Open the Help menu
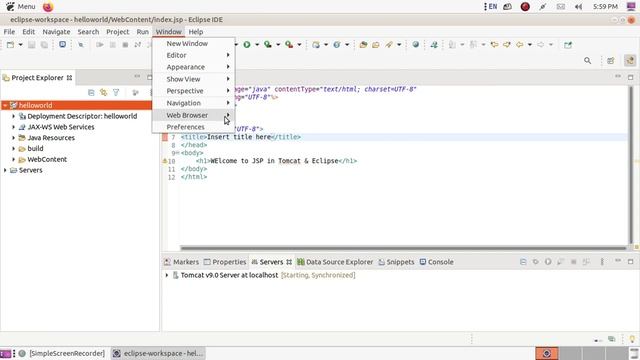Viewport: 640px width, 360px height. tap(196, 31)
